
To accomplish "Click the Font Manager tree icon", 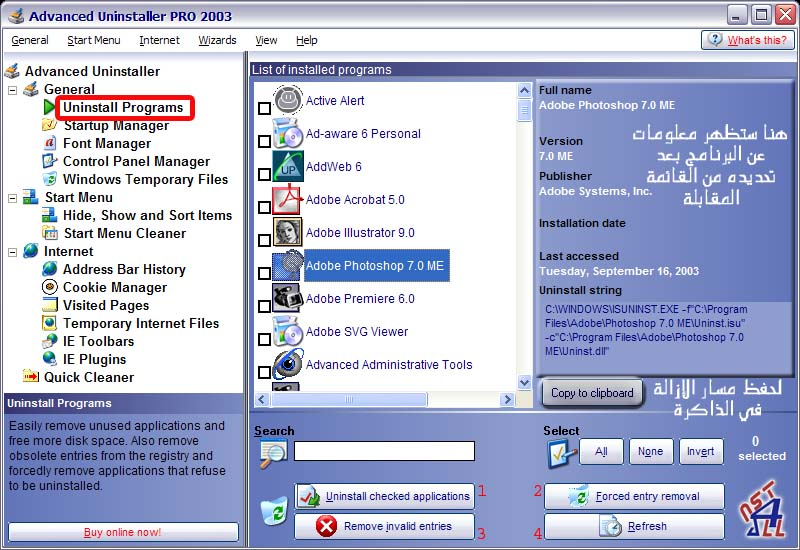I will pos(49,143).
